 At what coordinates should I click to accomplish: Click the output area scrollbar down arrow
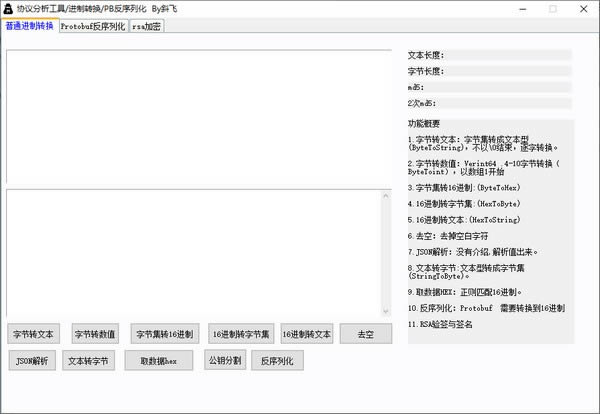point(386,311)
